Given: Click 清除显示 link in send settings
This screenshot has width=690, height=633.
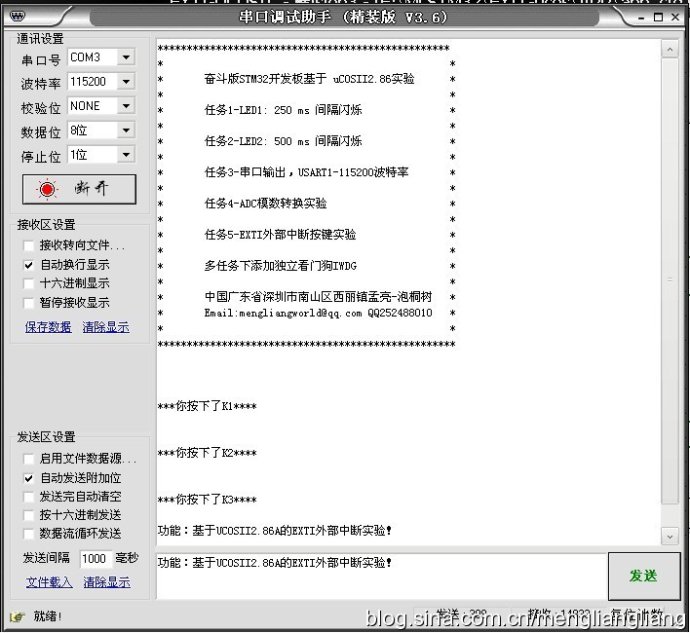Looking at the screenshot, I should click(x=107, y=582).
